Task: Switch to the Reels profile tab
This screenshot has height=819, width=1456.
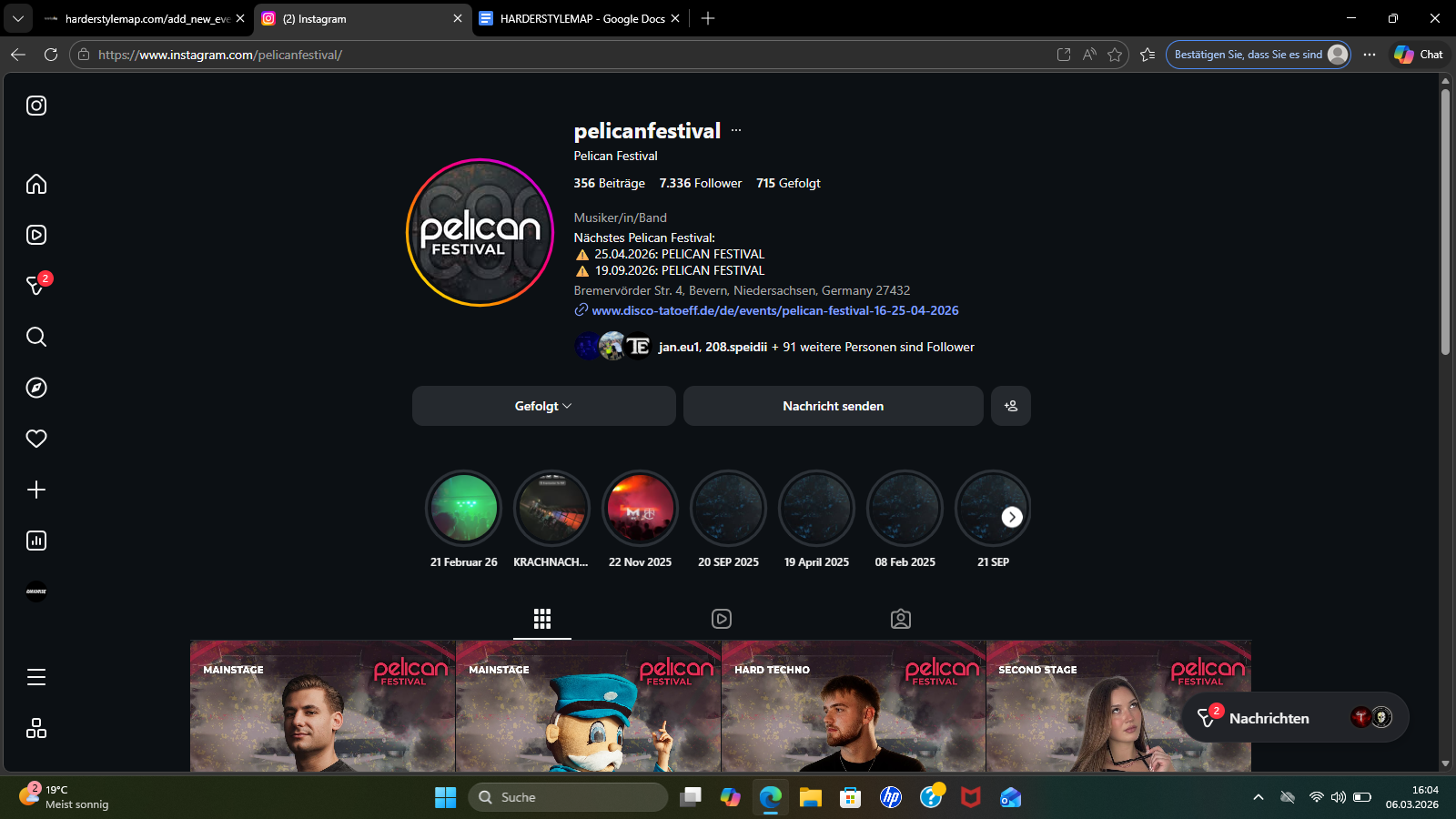Action: tap(721, 619)
